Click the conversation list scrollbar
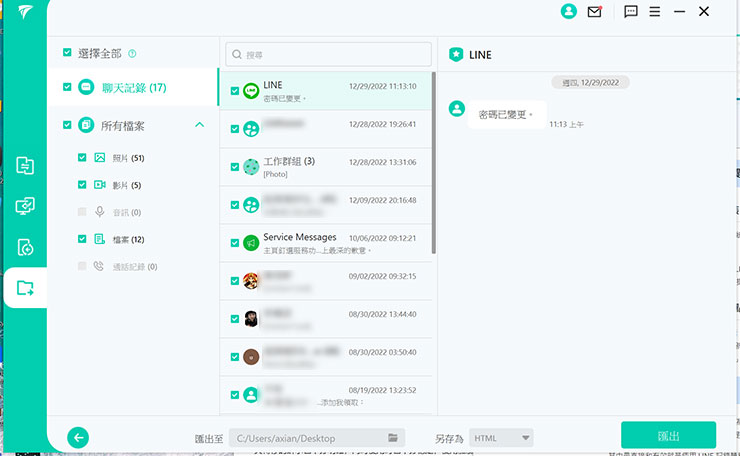The width and height of the screenshot is (740, 456). point(433,163)
